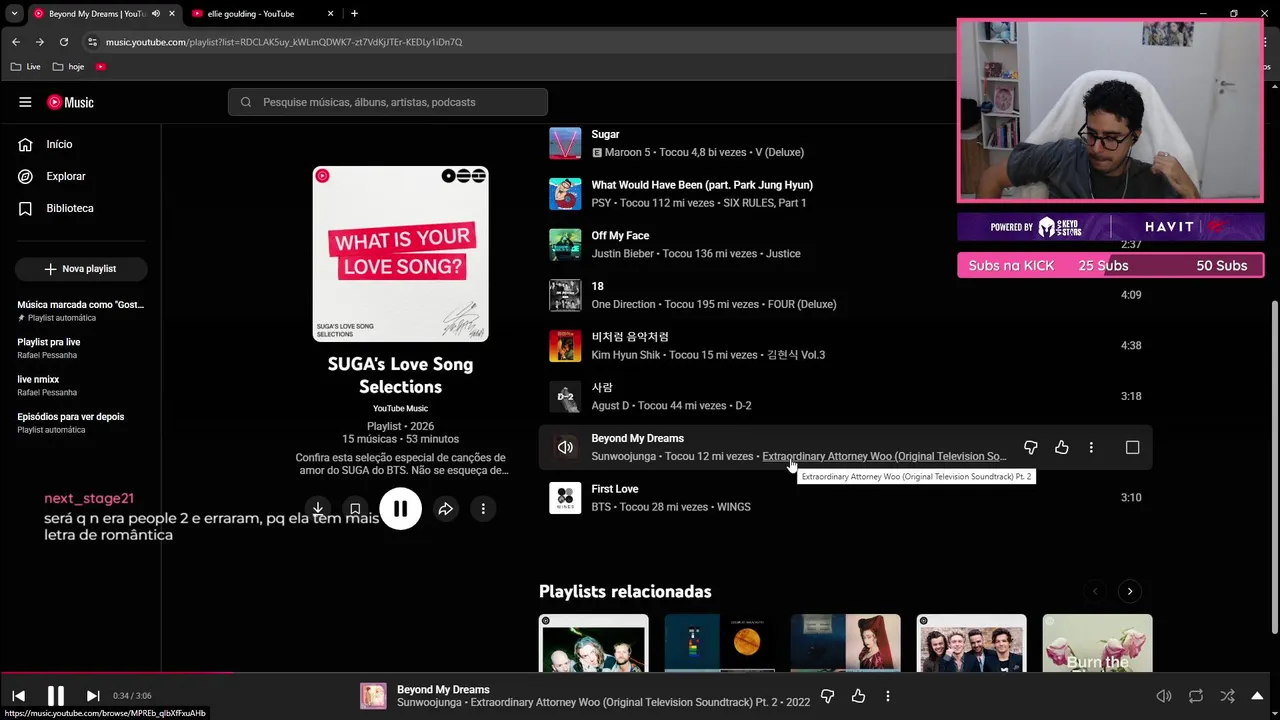Screen dimensions: 1280x720
Task: Click Sugar track thumbnail
Action: (565, 143)
